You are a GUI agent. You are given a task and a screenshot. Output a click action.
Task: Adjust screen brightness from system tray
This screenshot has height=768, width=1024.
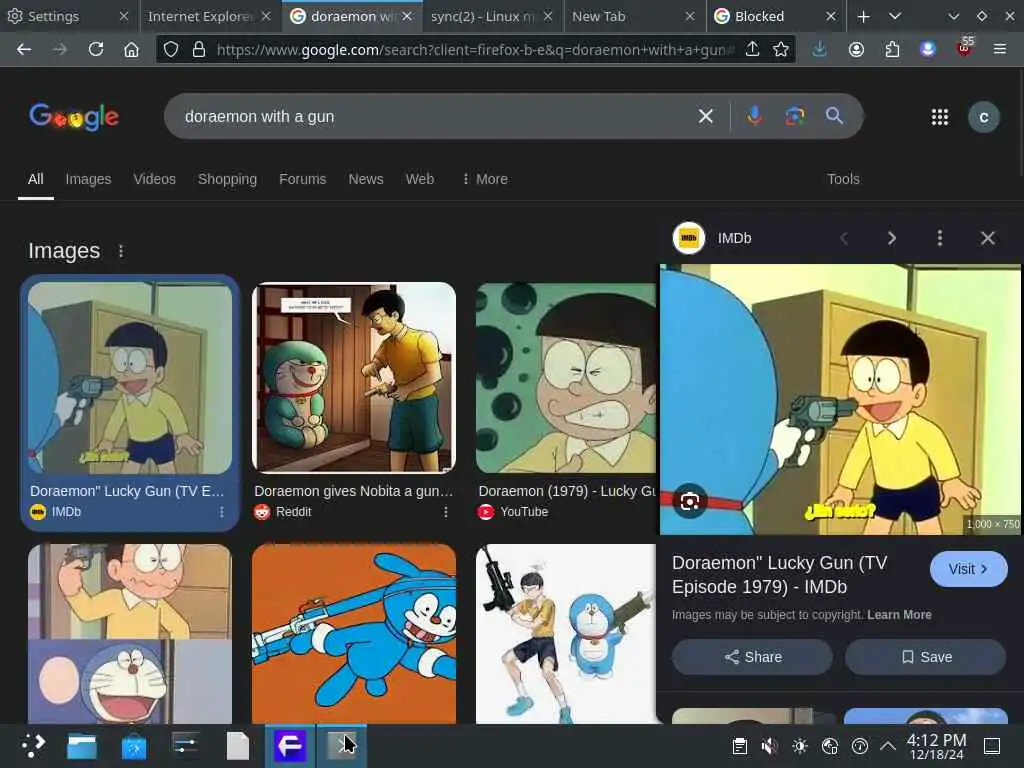pyautogui.click(x=799, y=745)
